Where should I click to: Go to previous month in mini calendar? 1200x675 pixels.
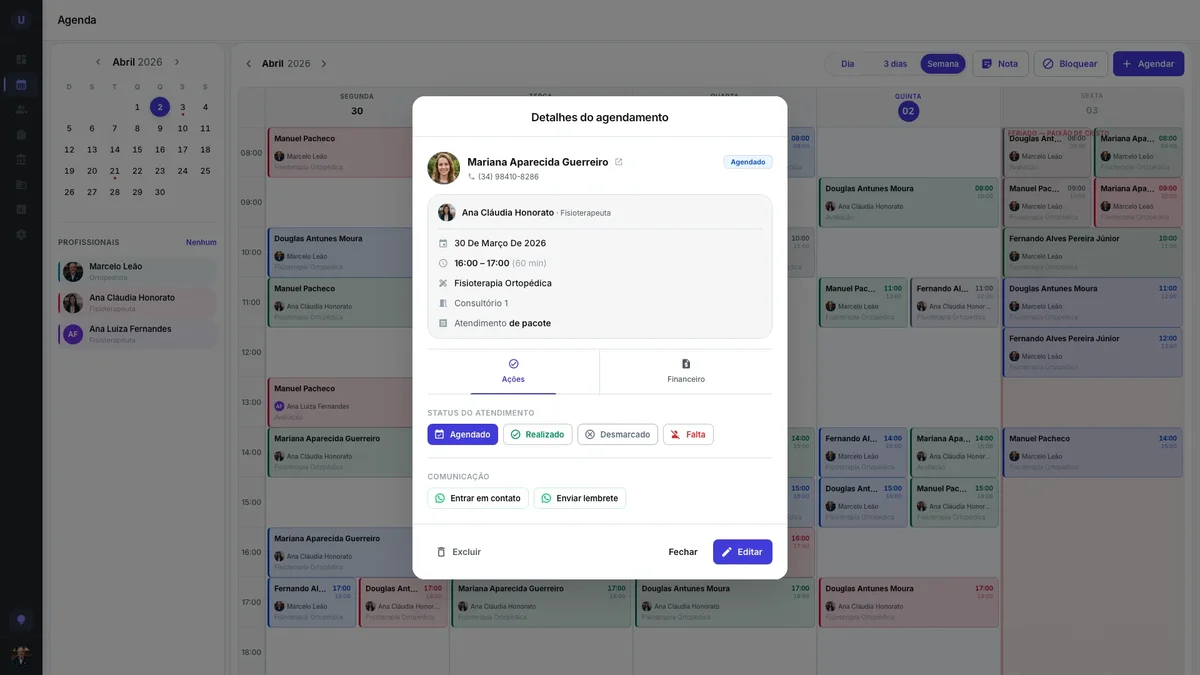[x=98, y=62]
